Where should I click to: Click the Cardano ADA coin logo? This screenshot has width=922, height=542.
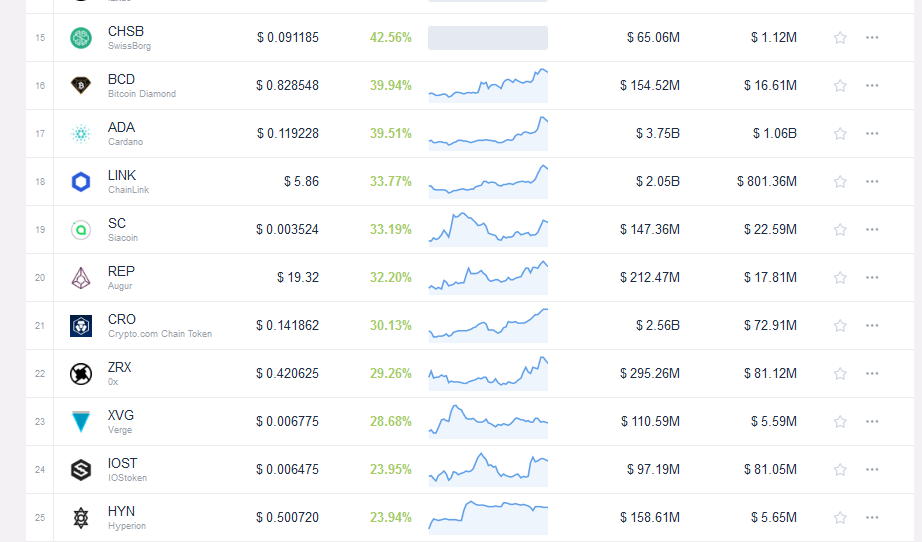(81, 134)
